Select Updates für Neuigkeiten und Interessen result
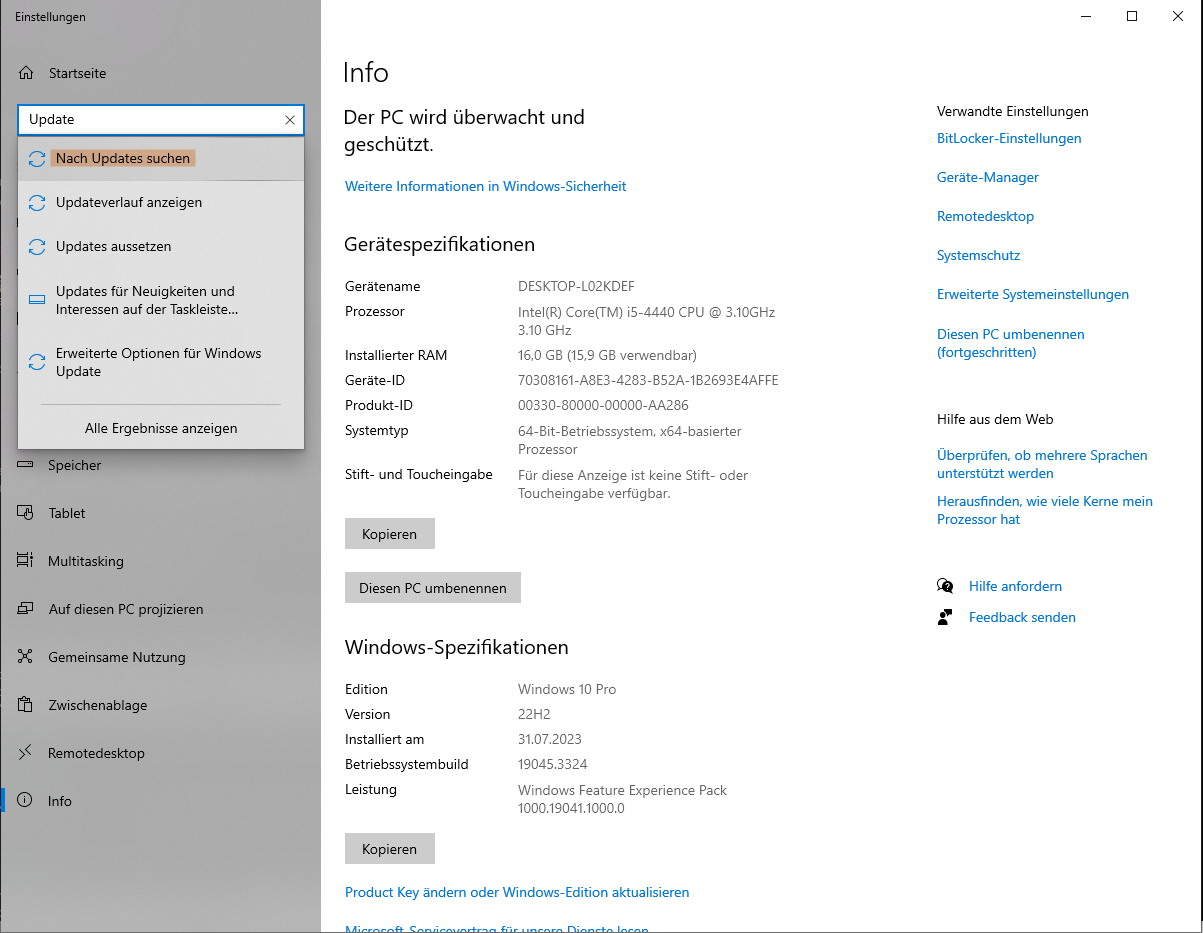 click(161, 300)
